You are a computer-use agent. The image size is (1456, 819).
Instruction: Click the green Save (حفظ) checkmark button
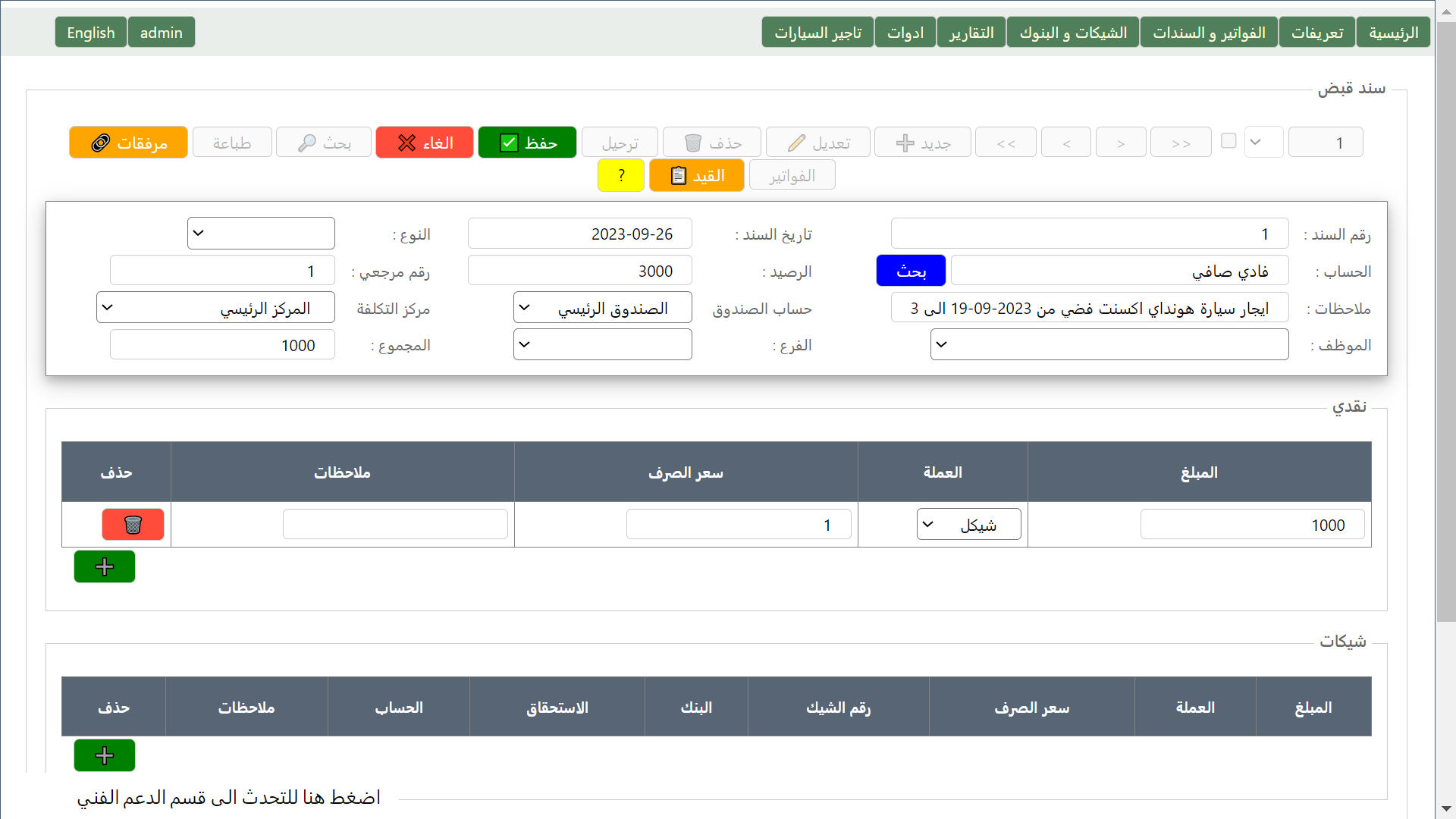[527, 143]
